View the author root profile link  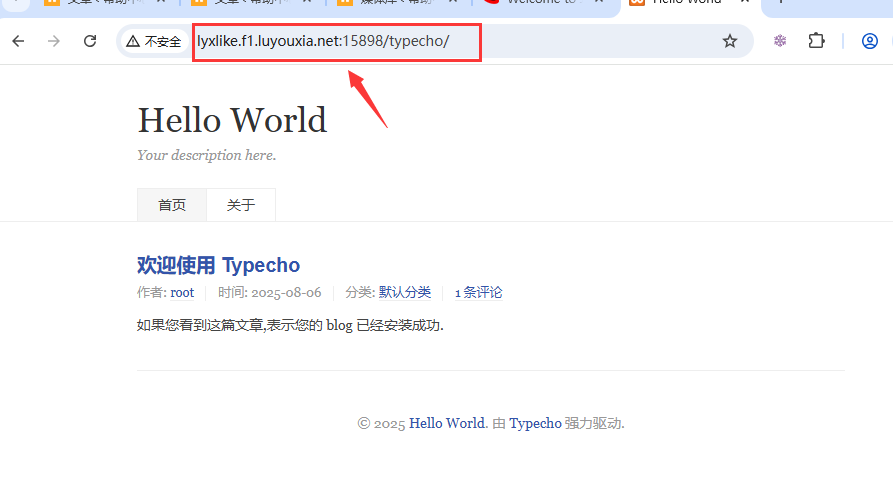pos(182,293)
